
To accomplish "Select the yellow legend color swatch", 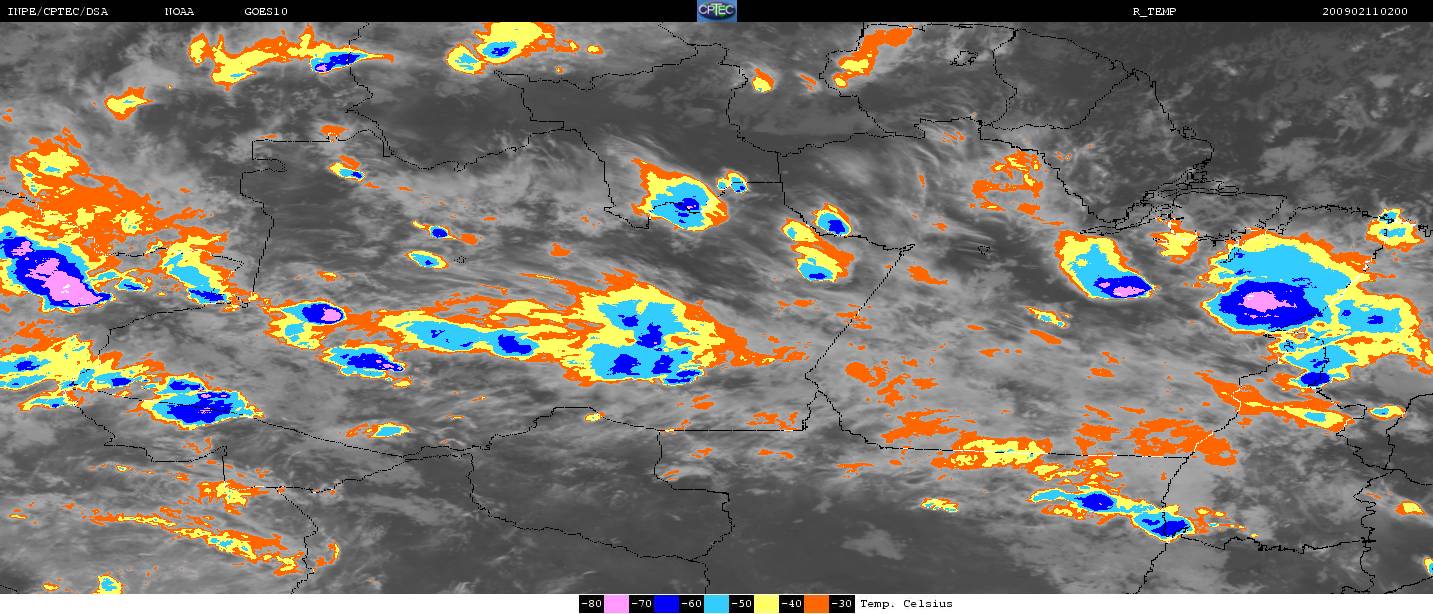I will click(x=767, y=604).
